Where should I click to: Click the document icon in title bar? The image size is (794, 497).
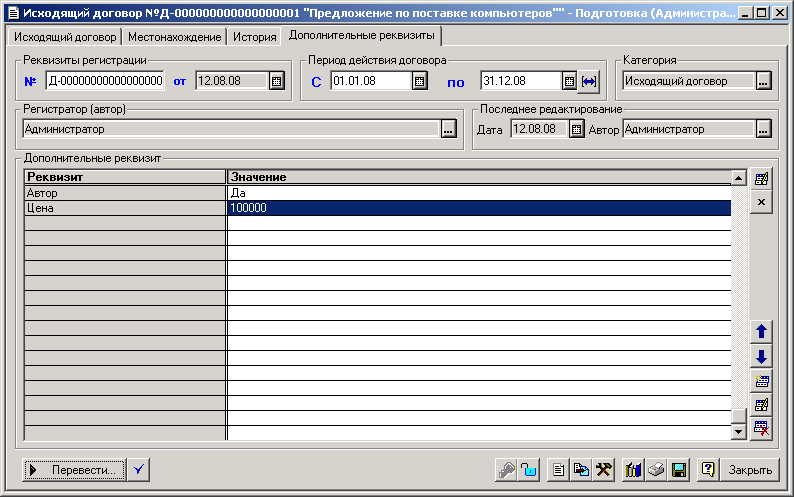[x=14, y=13]
